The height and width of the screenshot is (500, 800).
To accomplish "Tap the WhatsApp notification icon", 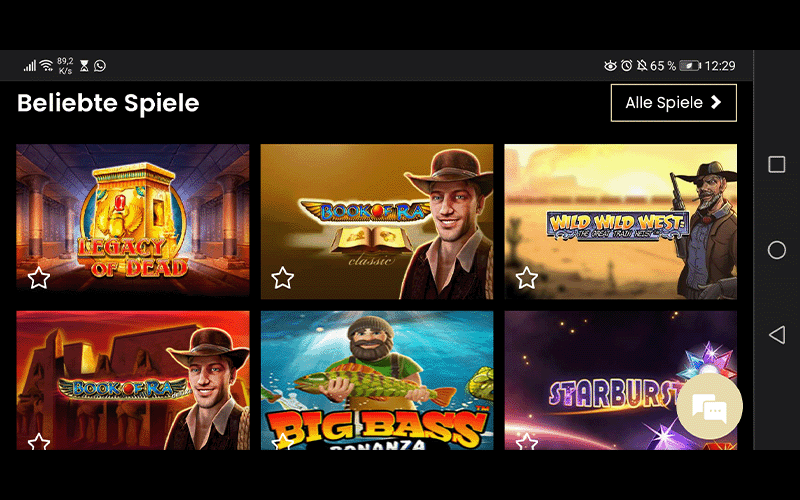I will 100,66.
